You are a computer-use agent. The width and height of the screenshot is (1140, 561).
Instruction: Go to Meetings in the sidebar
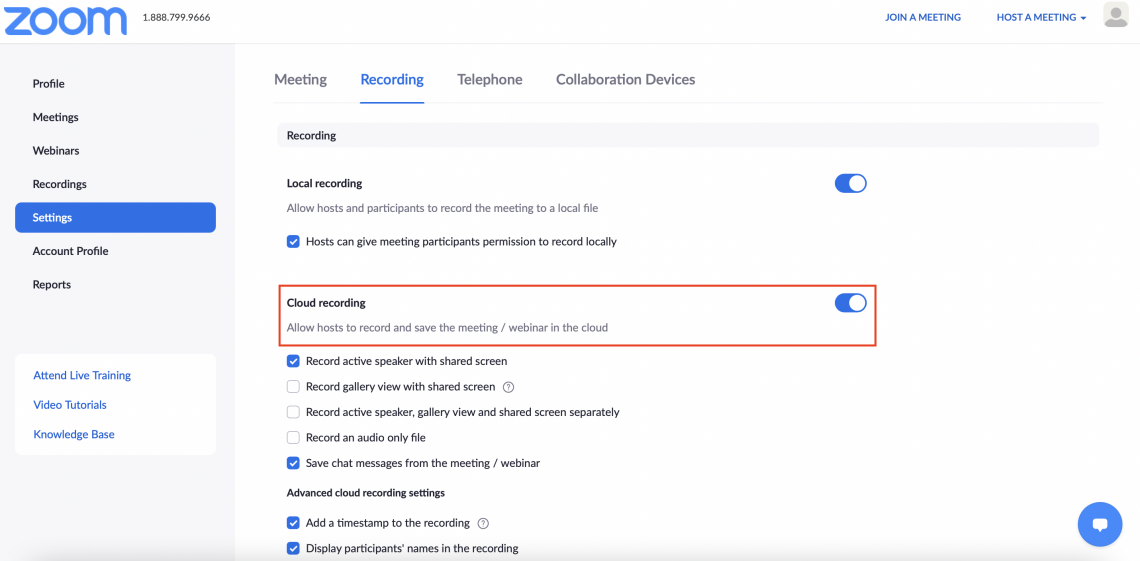pyautogui.click(x=55, y=117)
